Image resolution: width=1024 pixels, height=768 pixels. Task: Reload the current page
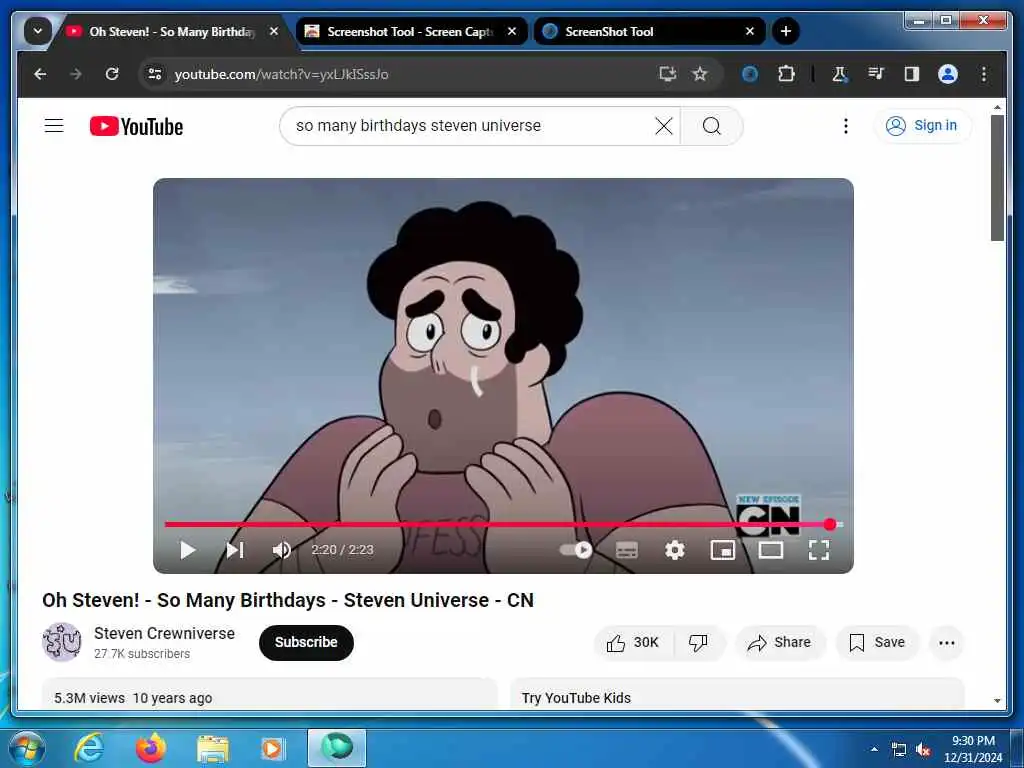pyautogui.click(x=112, y=74)
